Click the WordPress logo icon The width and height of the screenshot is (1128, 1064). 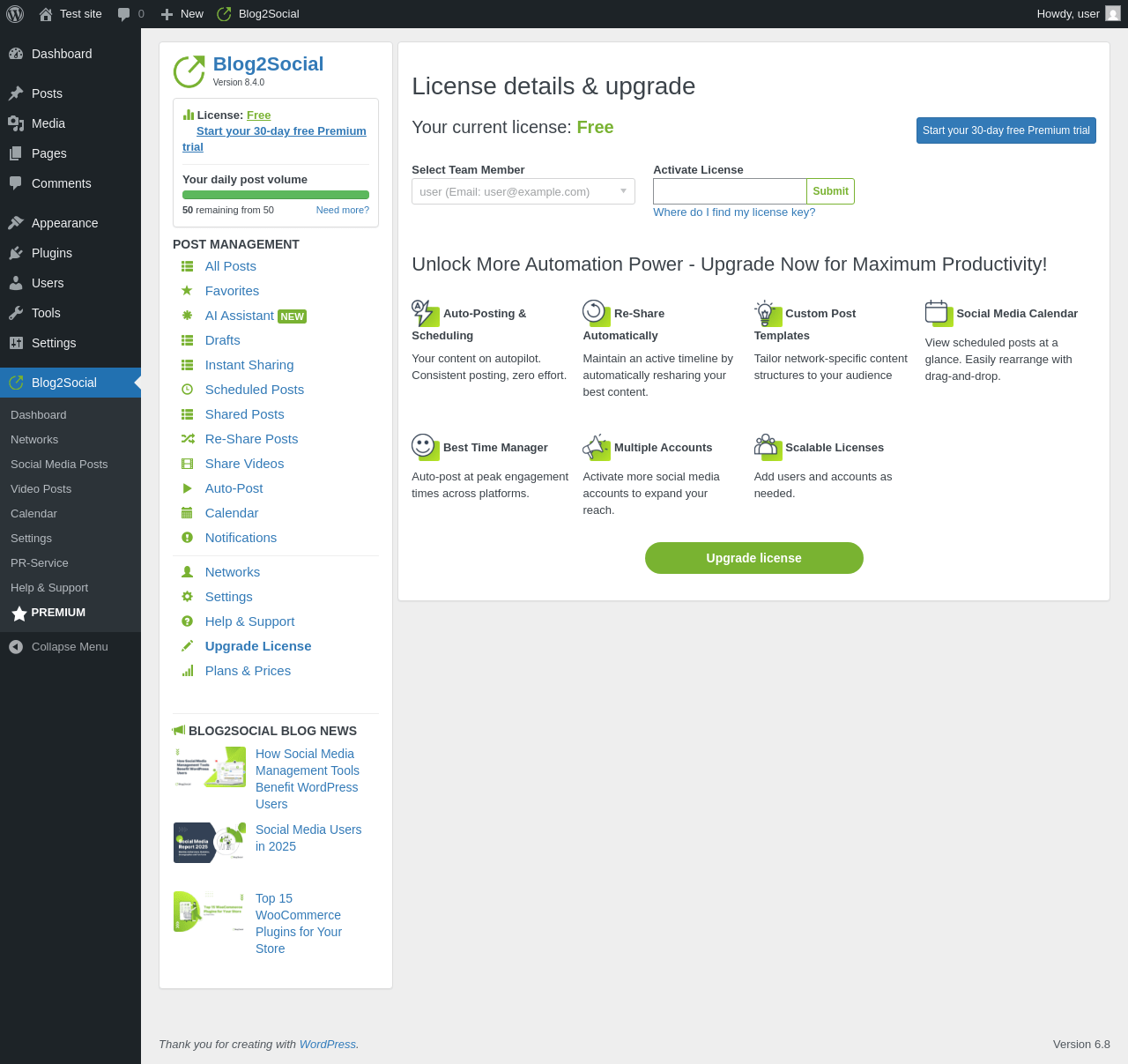(x=15, y=14)
